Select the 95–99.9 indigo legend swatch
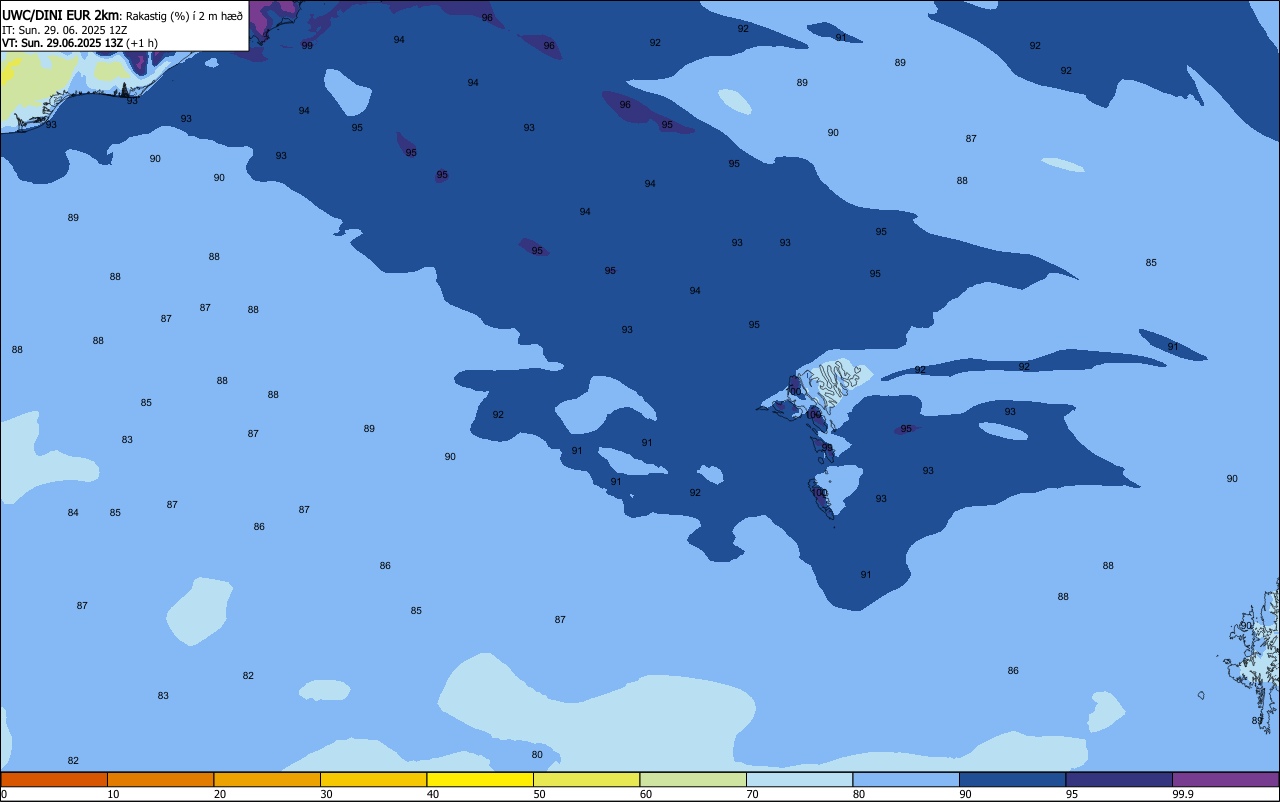Screen dimensions: 1280x802 (x=1119, y=779)
